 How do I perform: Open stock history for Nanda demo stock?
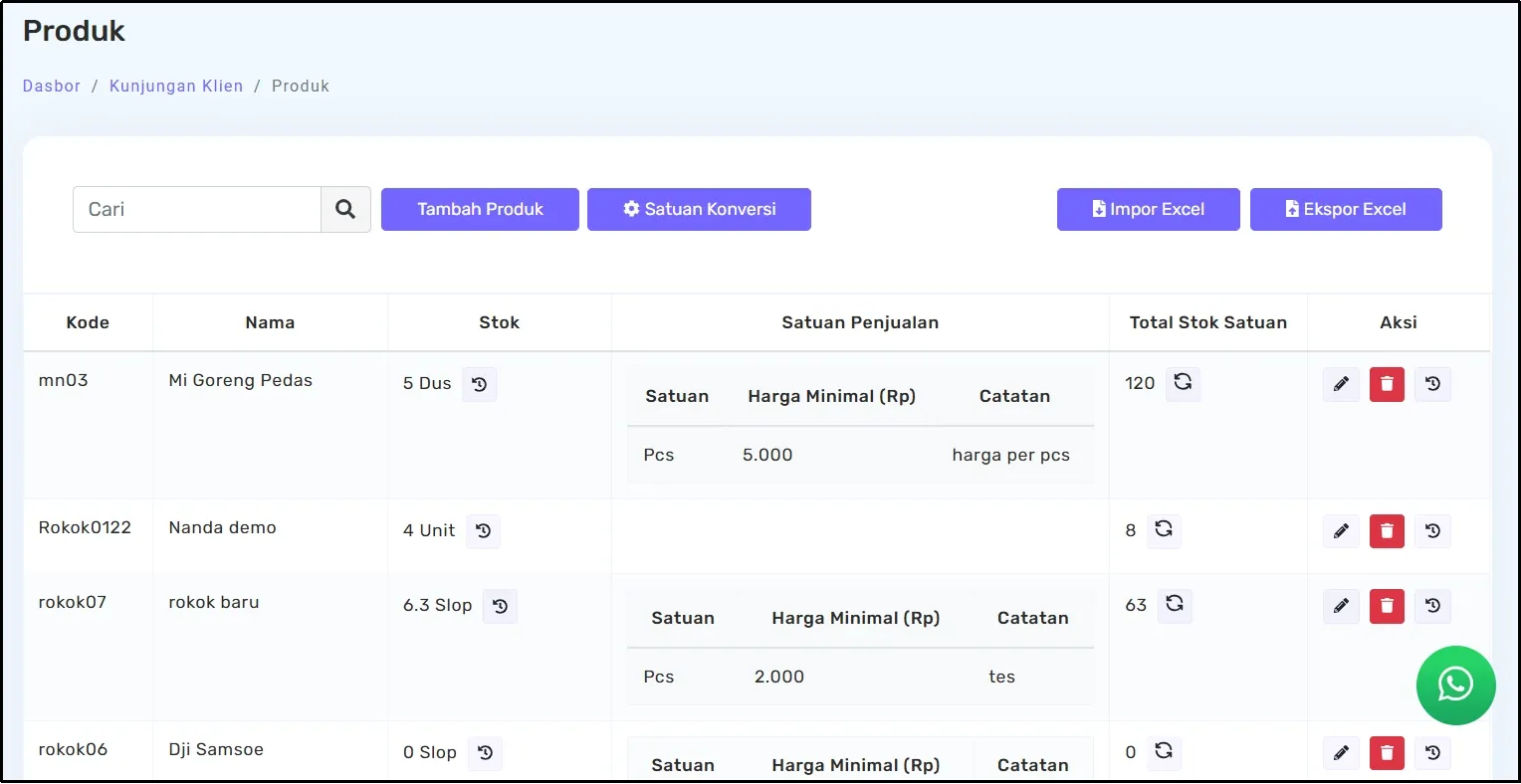click(x=484, y=531)
